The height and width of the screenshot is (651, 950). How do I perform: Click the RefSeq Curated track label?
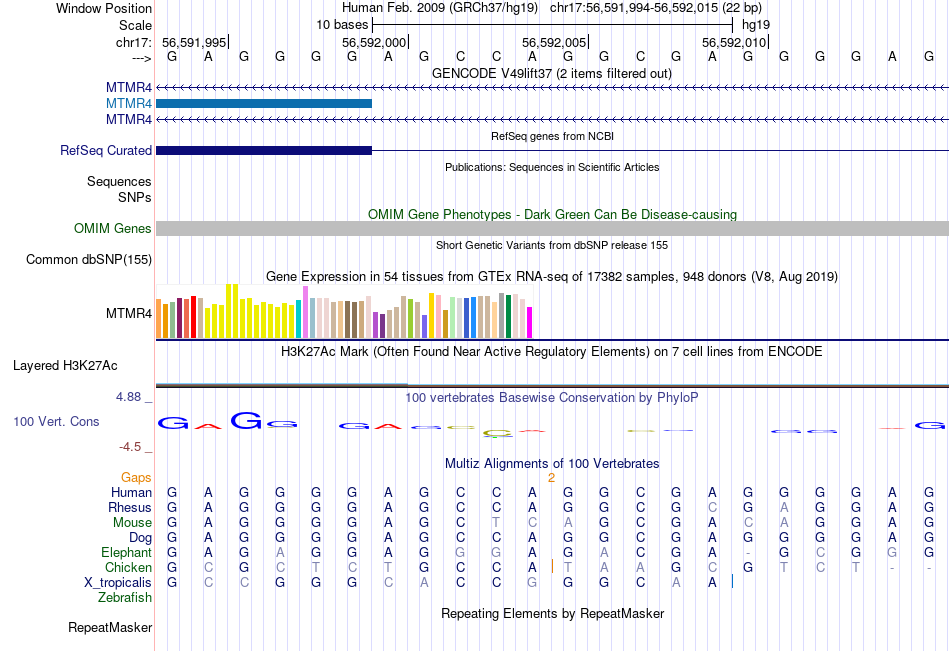click(105, 150)
